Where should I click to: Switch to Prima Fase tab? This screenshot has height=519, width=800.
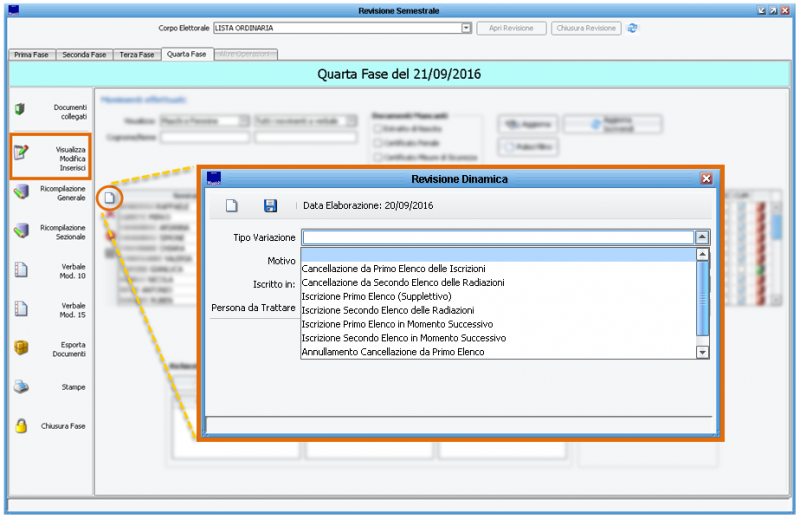pos(32,55)
